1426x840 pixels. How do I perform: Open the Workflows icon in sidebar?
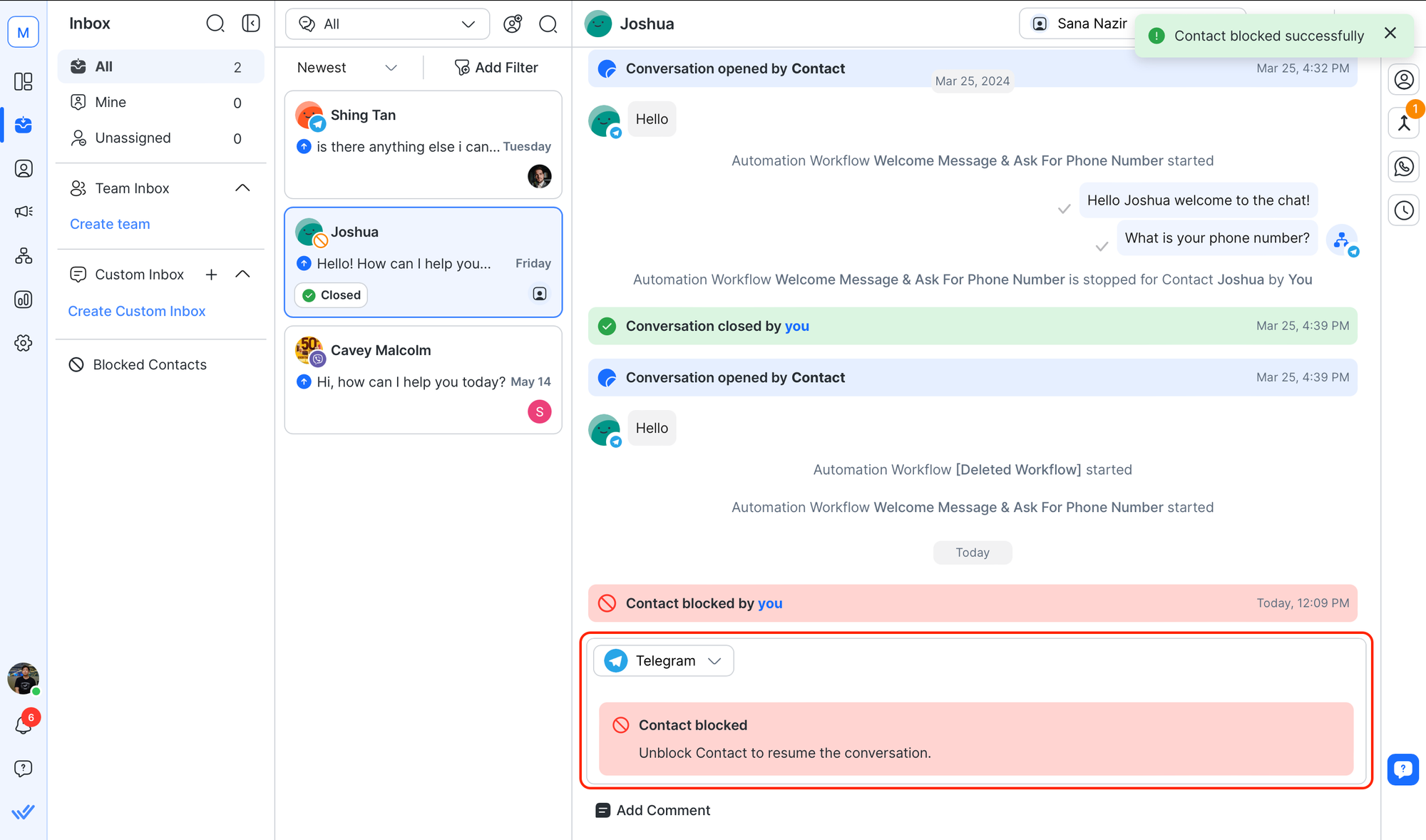pyautogui.click(x=24, y=256)
